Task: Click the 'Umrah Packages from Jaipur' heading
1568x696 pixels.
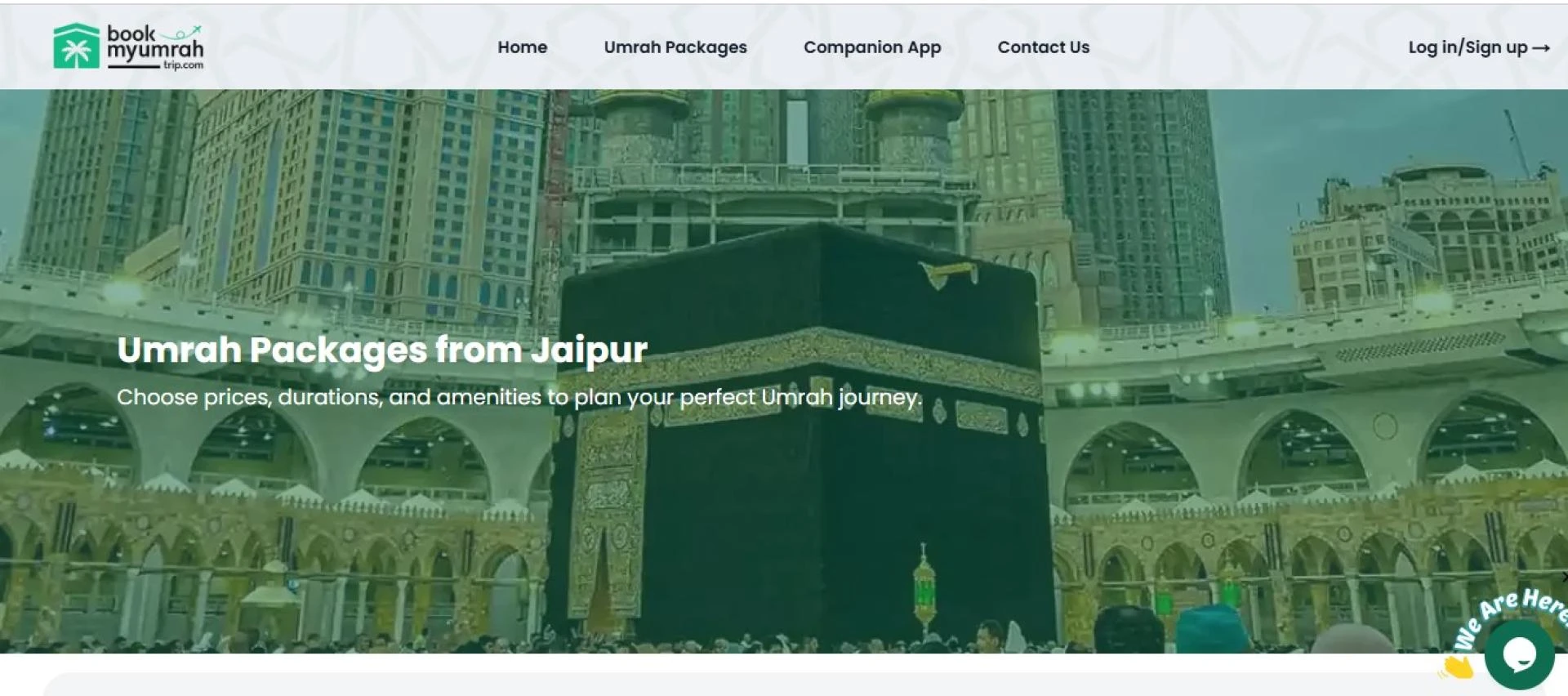Action: point(381,350)
